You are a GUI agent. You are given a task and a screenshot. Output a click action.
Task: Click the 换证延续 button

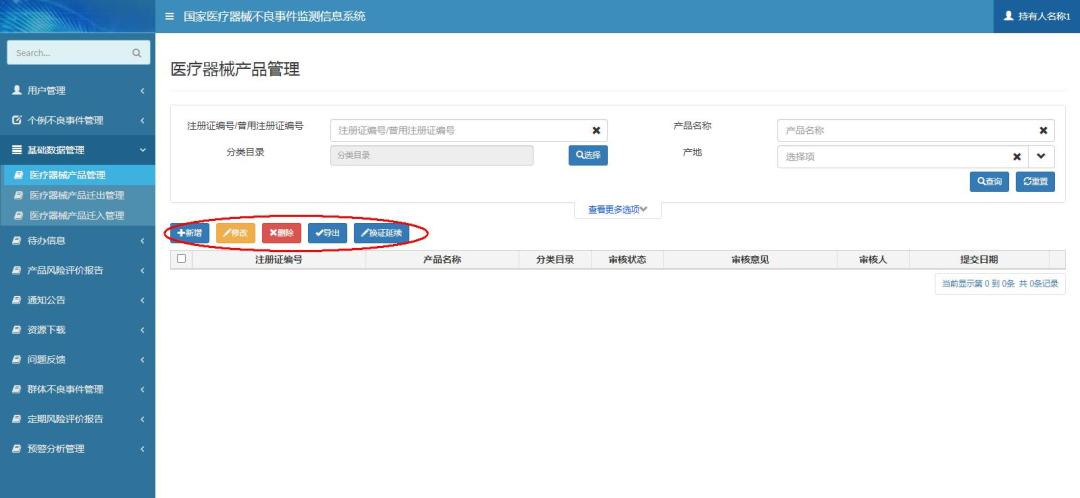[x=382, y=234]
